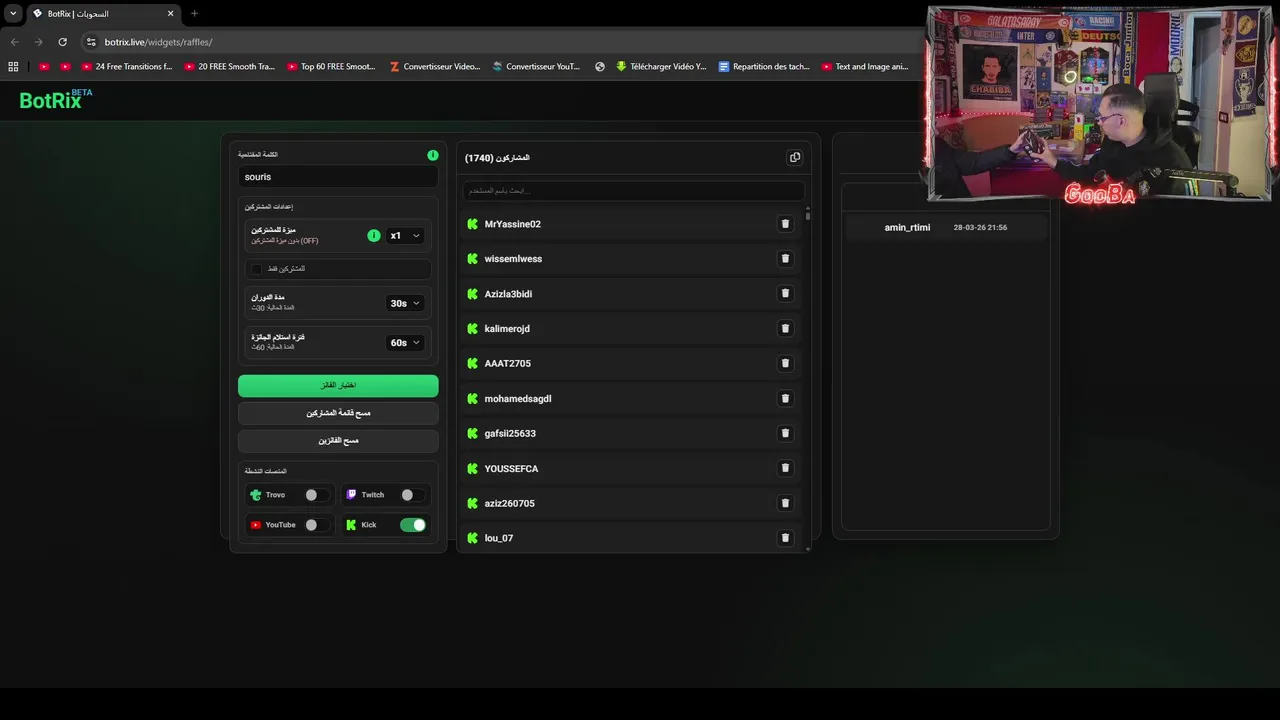This screenshot has width=1280, height=720.
Task: Click the BotRix BETA logo
Action: pyautogui.click(x=55, y=99)
